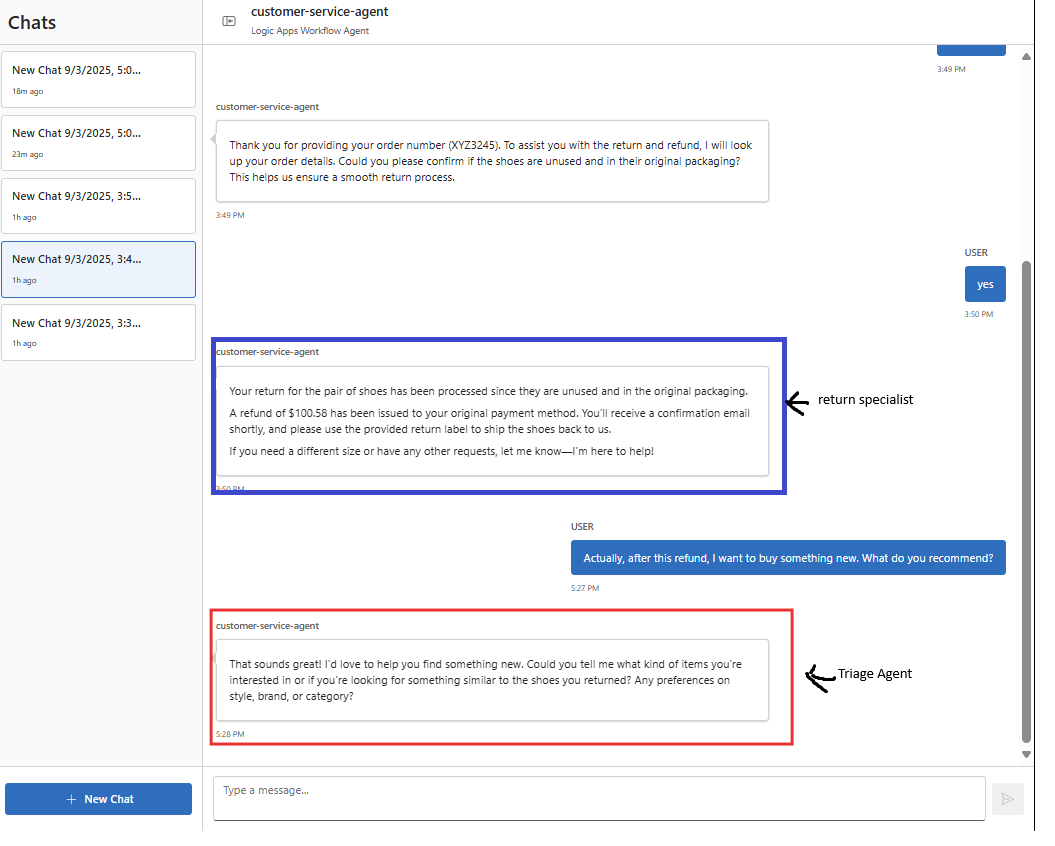Click the send message arrow icon

1008,799
